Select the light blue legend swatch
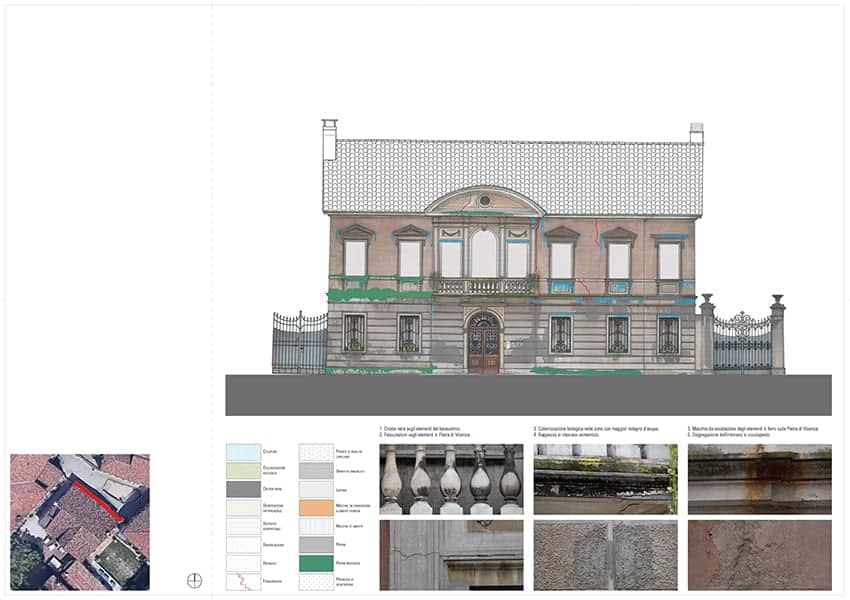This screenshot has width=850, height=600. coord(243,452)
